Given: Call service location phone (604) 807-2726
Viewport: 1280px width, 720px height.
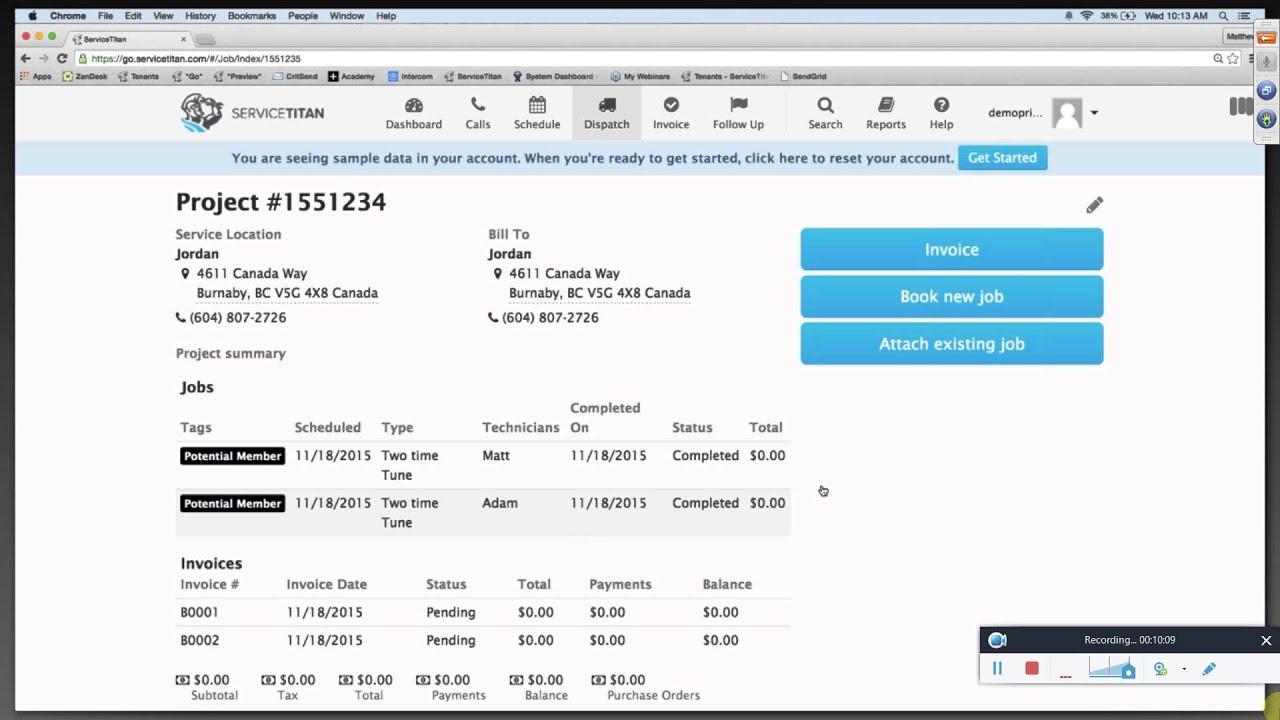Looking at the screenshot, I should tap(238, 317).
